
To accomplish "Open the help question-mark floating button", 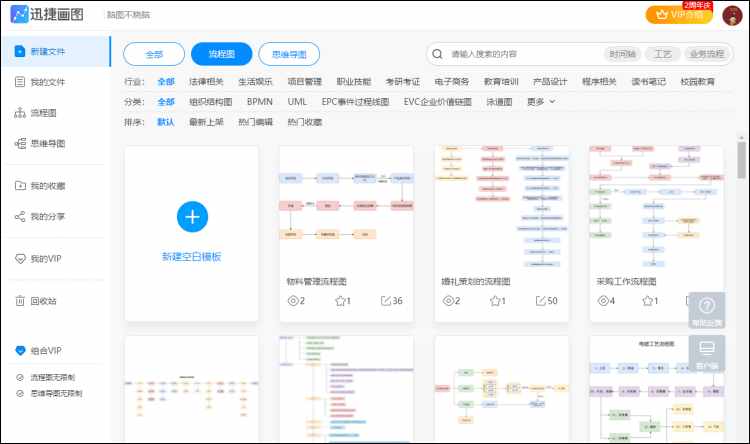I will (707, 310).
